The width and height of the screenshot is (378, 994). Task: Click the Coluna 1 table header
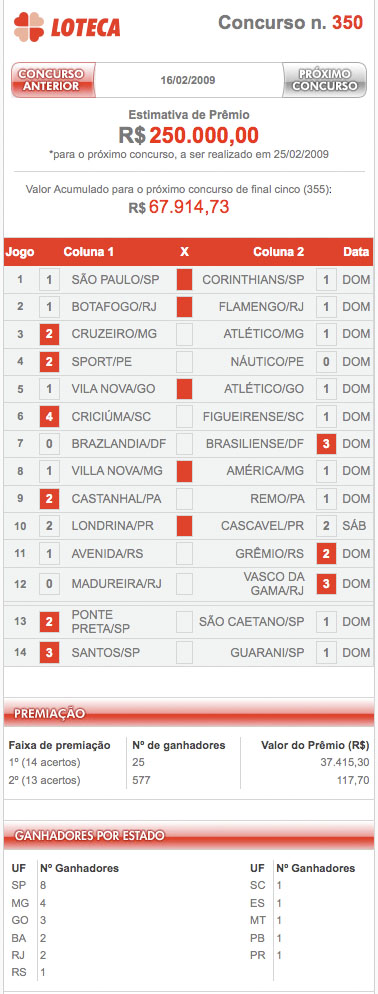(x=89, y=252)
